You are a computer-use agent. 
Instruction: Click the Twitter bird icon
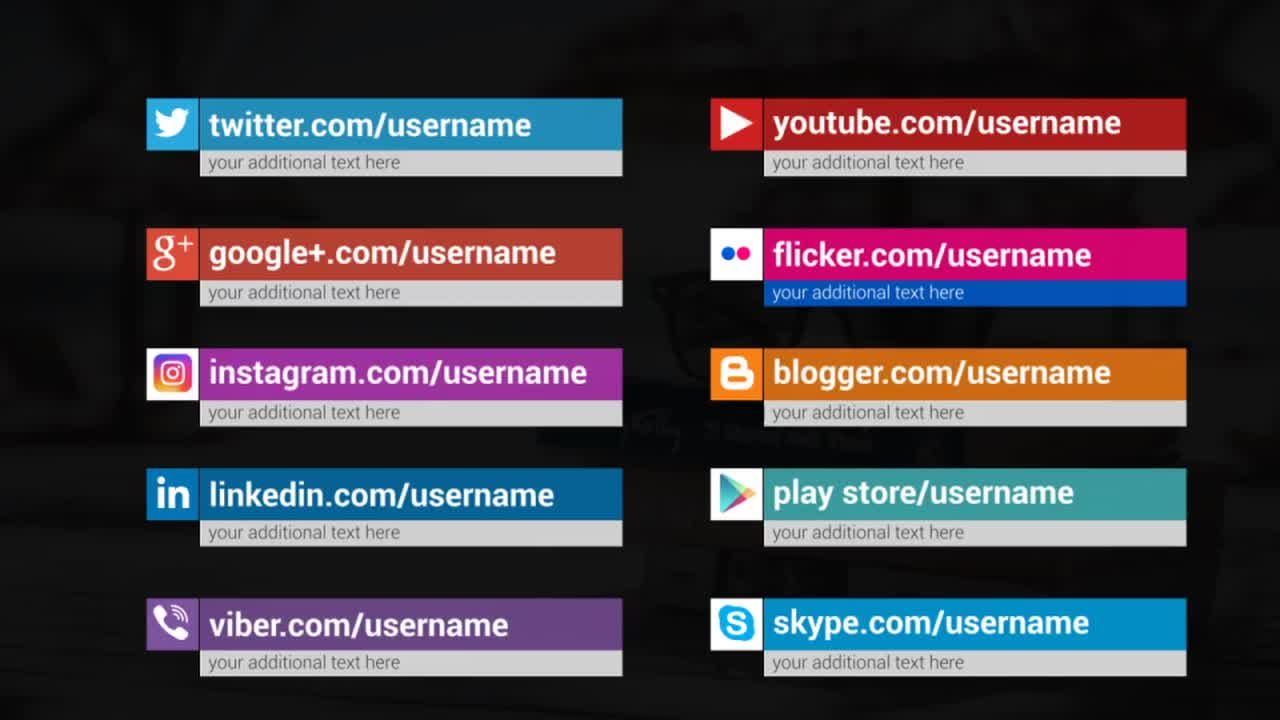click(x=172, y=124)
